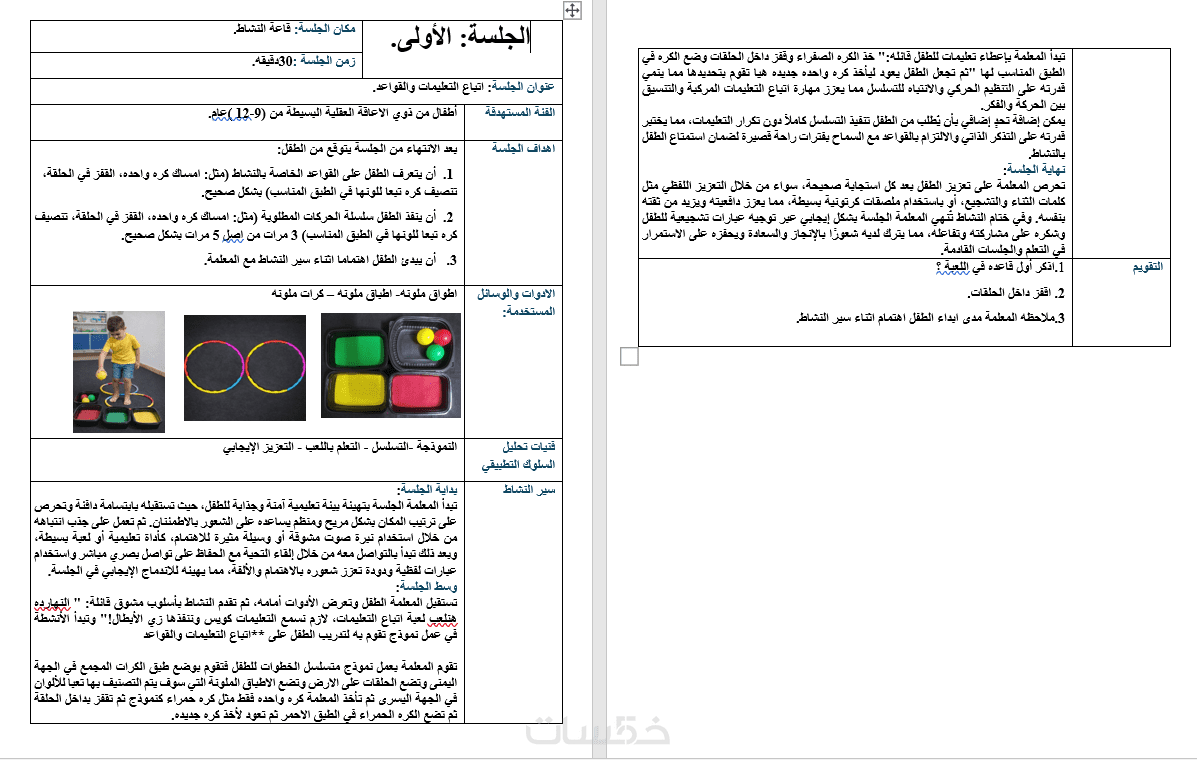
Task: Click the underlined heading "بداية الجلسة:"
Action: [427, 489]
